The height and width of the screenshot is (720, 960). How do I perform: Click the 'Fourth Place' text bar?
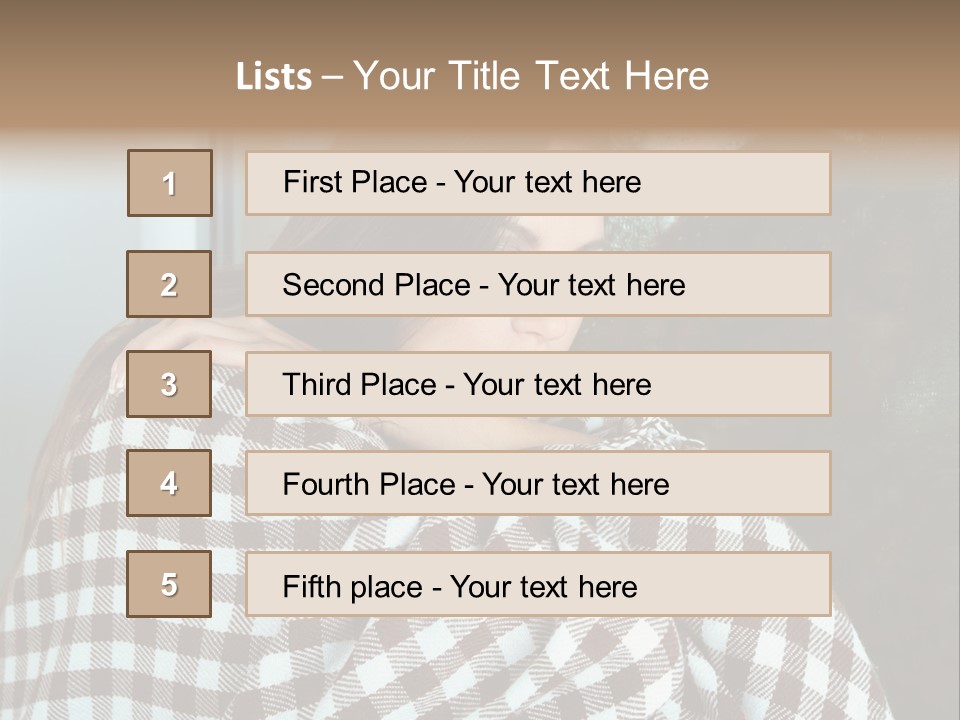pos(538,483)
